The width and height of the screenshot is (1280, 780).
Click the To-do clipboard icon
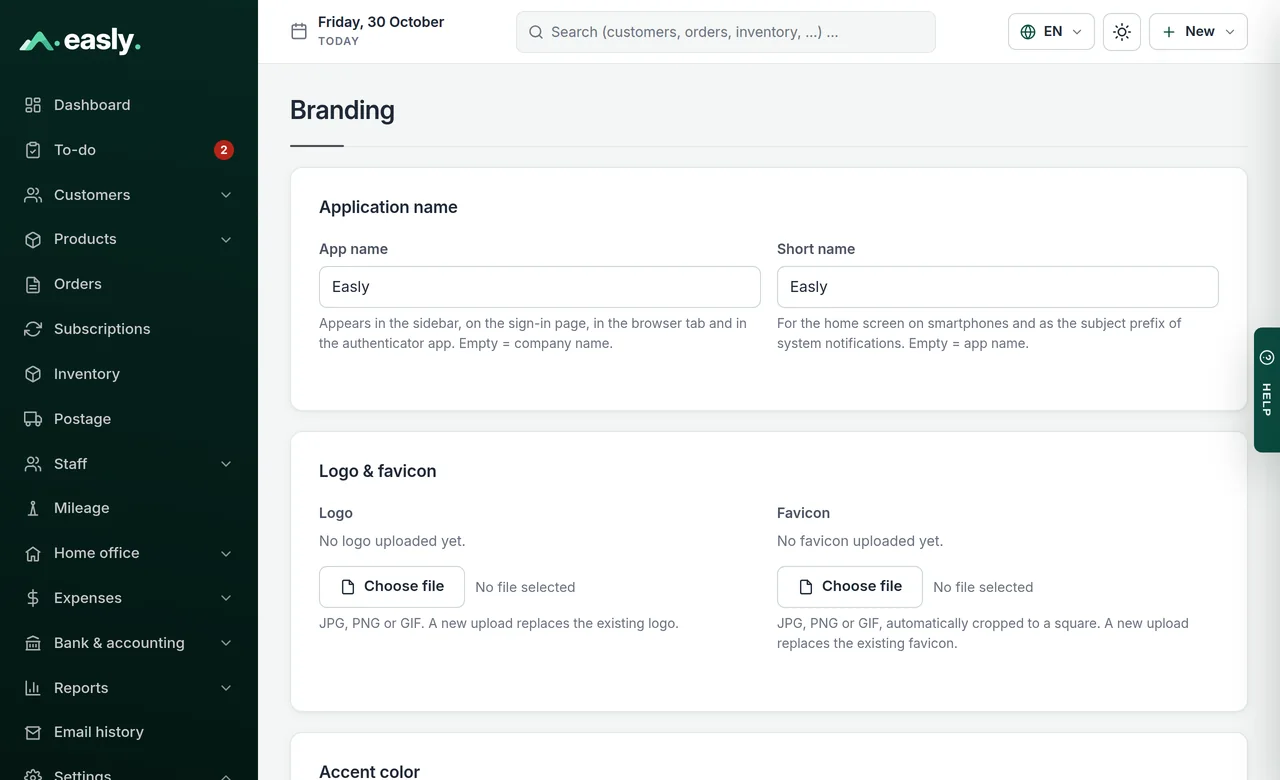click(x=33, y=150)
